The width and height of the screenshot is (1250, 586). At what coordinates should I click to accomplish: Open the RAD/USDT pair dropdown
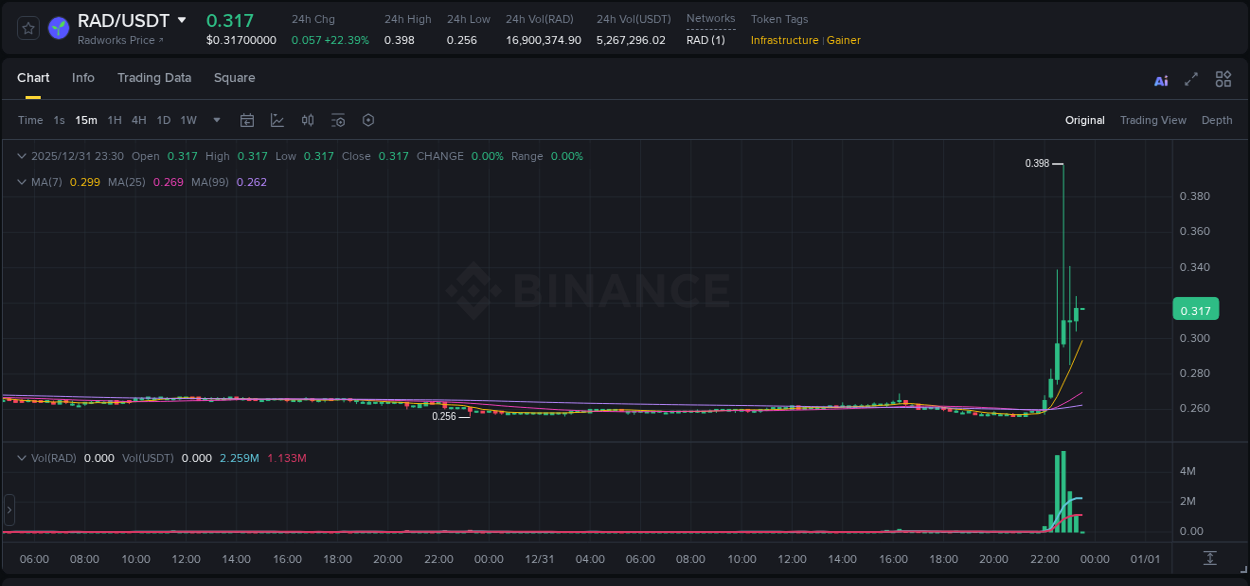click(182, 20)
